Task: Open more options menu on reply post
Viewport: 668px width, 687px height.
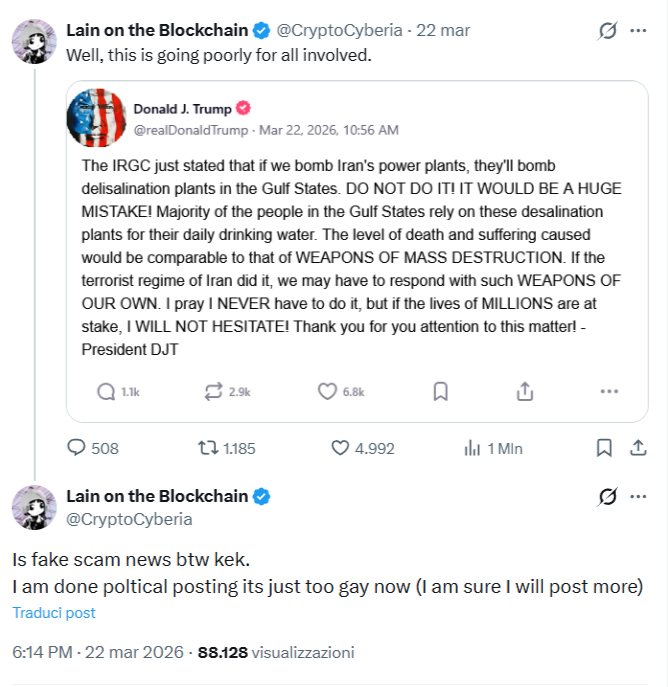Action: pyautogui.click(x=637, y=497)
